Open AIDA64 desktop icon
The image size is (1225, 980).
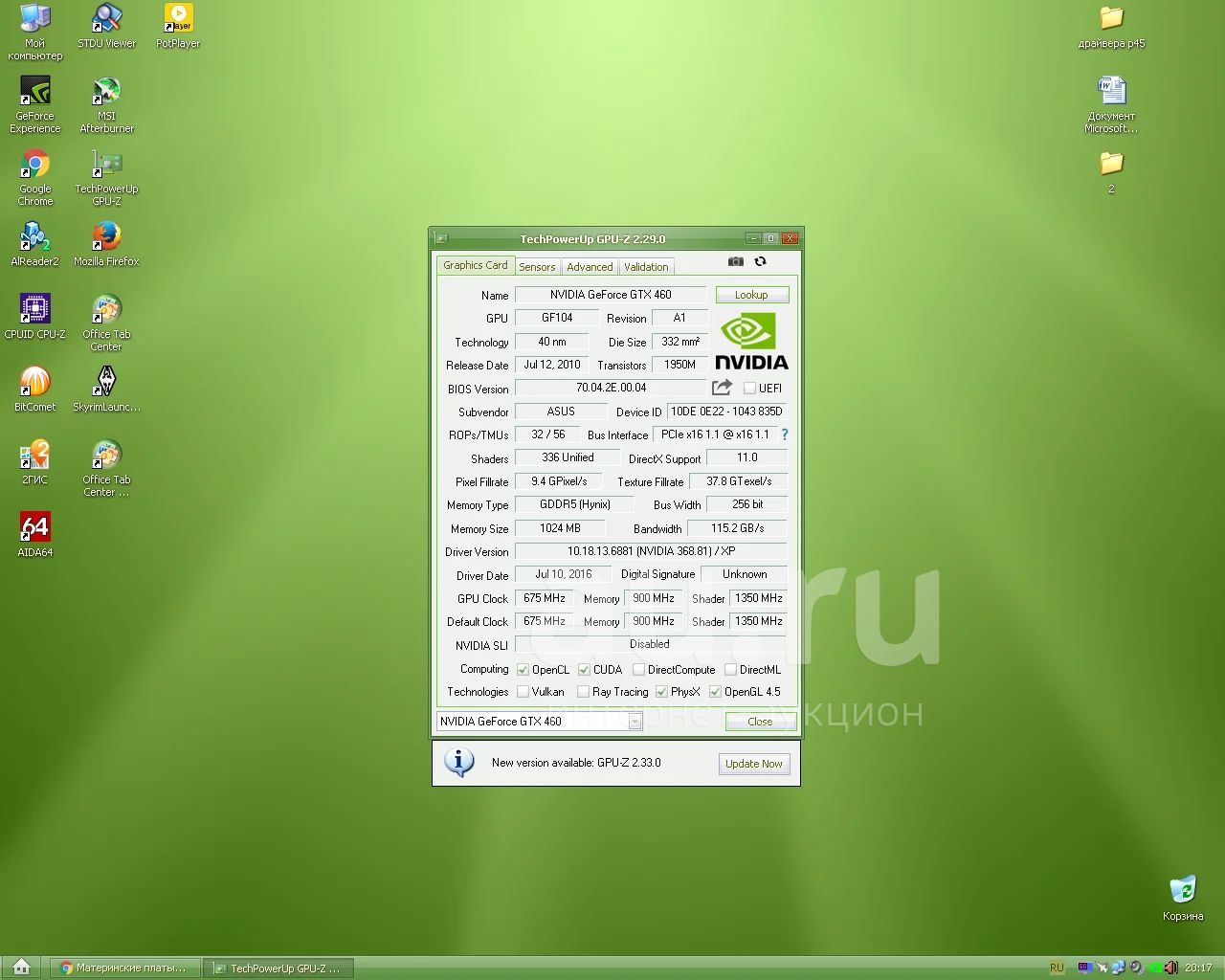(x=35, y=535)
